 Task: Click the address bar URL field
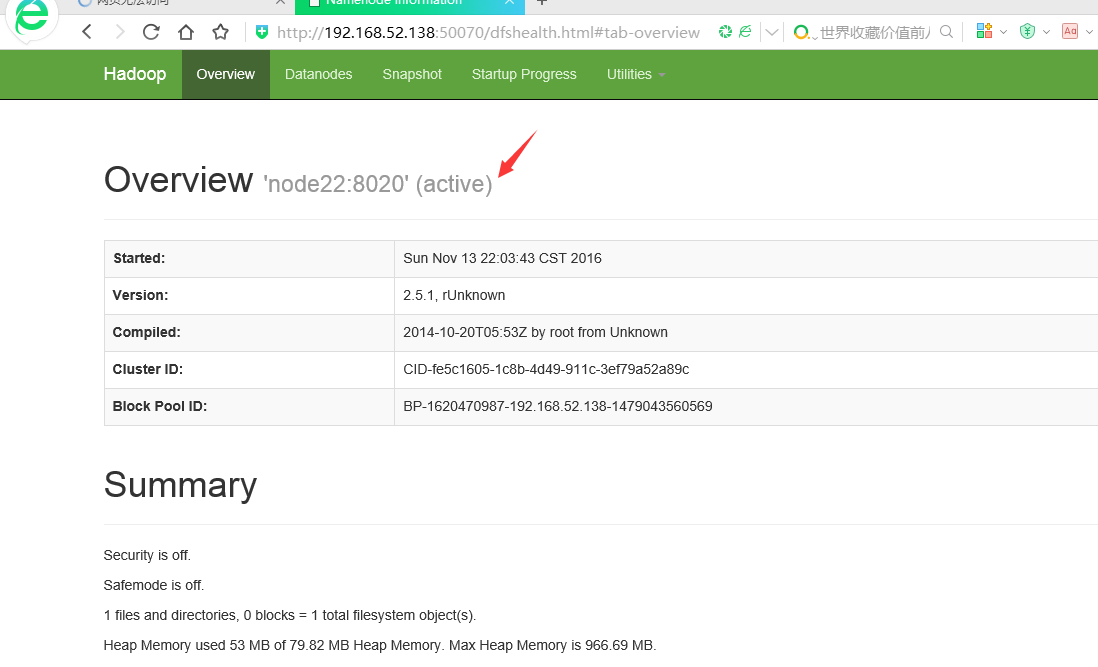click(488, 32)
